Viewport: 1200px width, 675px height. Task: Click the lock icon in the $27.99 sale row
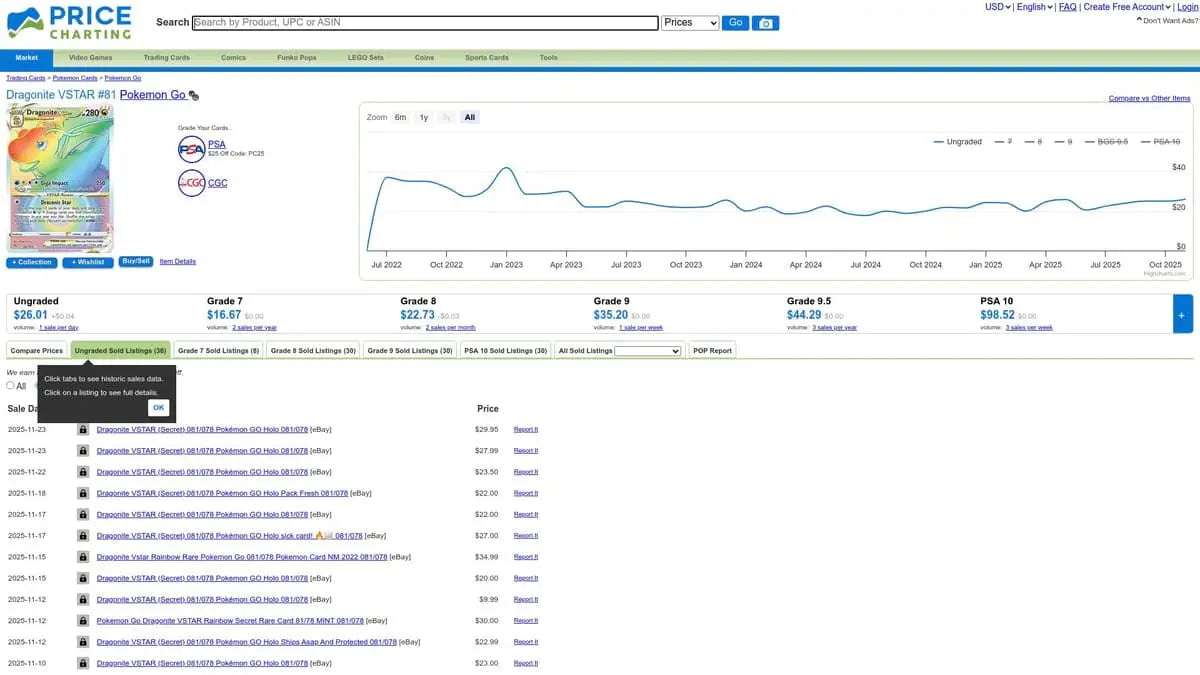83,450
